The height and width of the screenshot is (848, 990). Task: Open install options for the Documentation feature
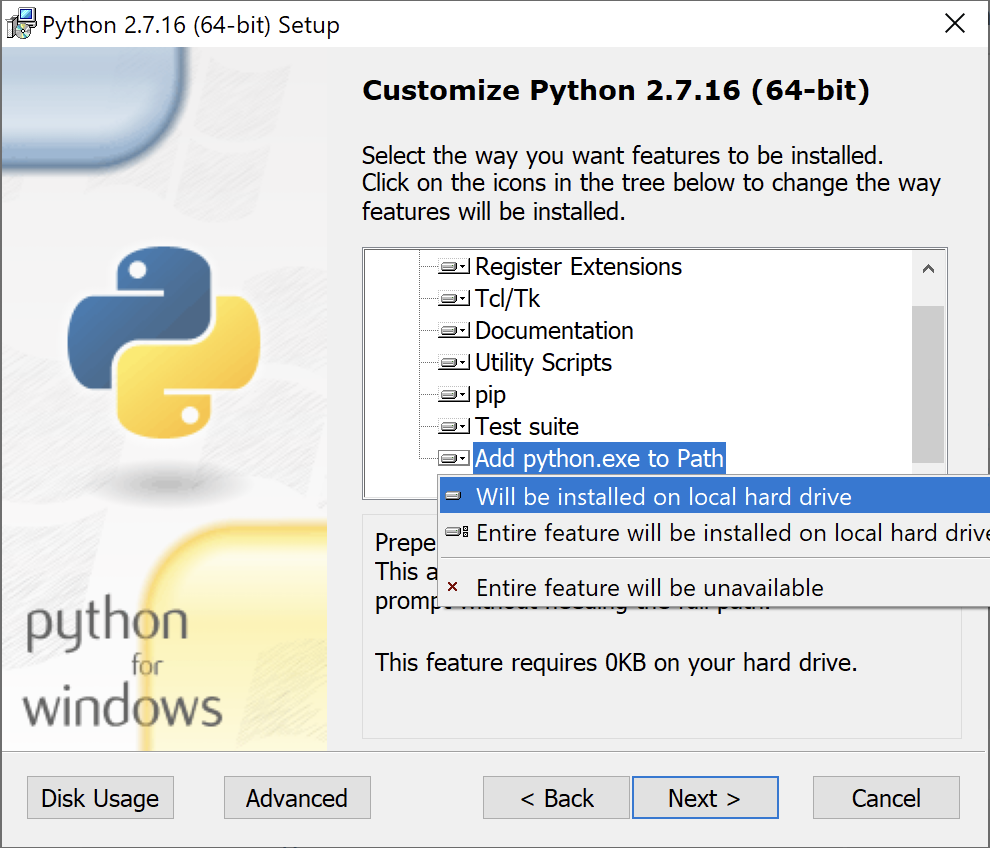tap(451, 330)
